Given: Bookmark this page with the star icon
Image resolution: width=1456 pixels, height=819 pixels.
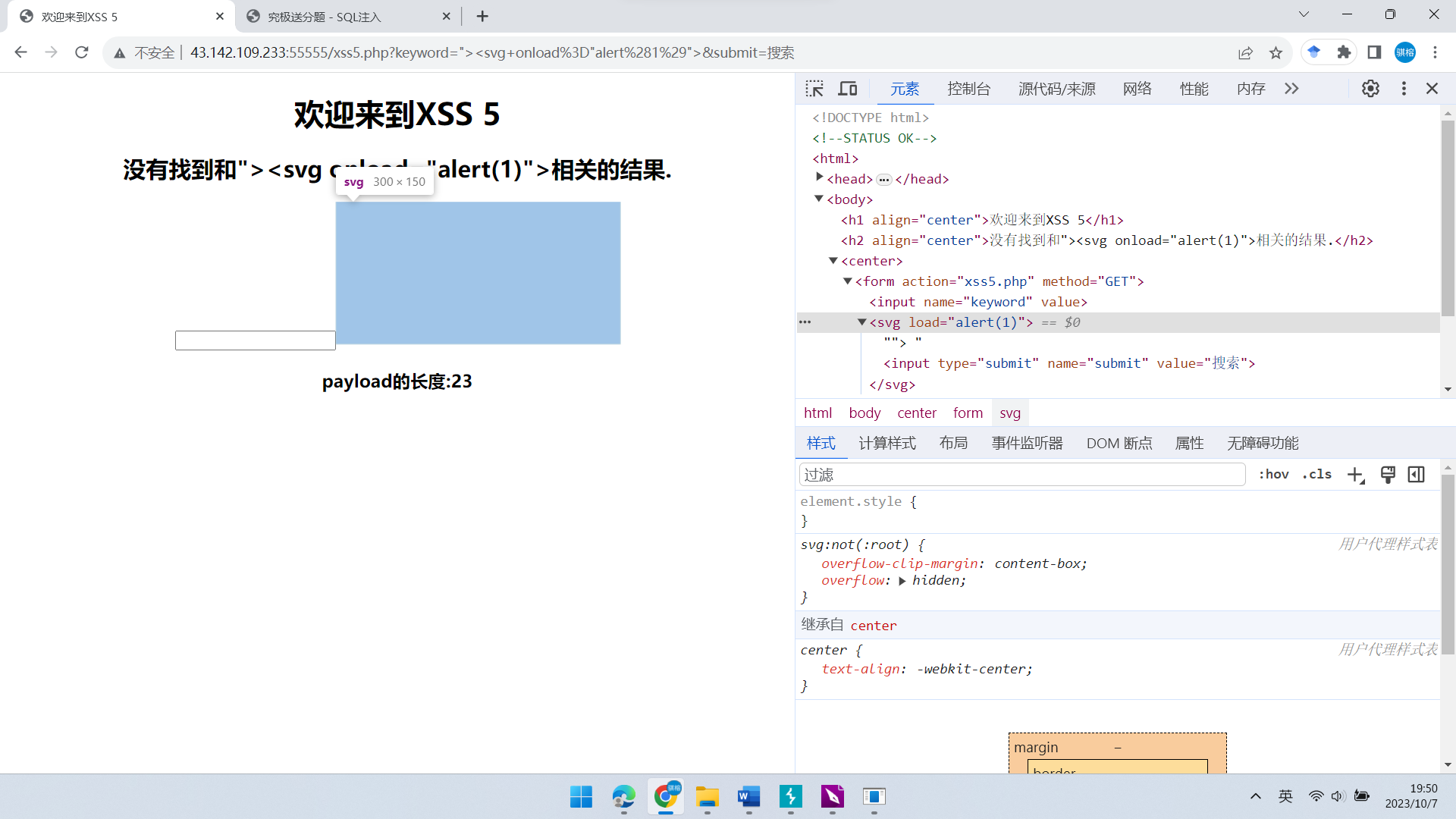Looking at the screenshot, I should pyautogui.click(x=1276, y=52).
